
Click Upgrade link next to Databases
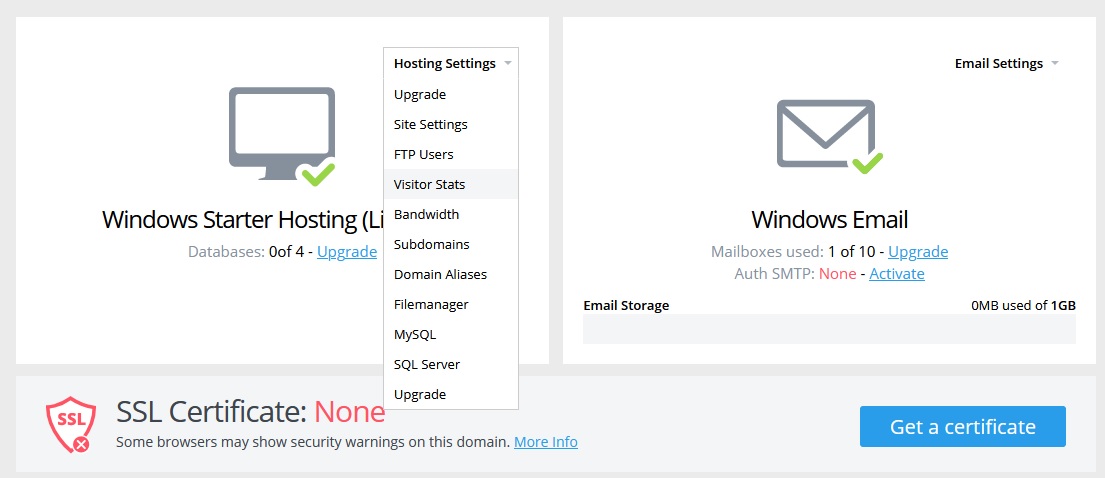pyautogui.click(x=347, y=252)
